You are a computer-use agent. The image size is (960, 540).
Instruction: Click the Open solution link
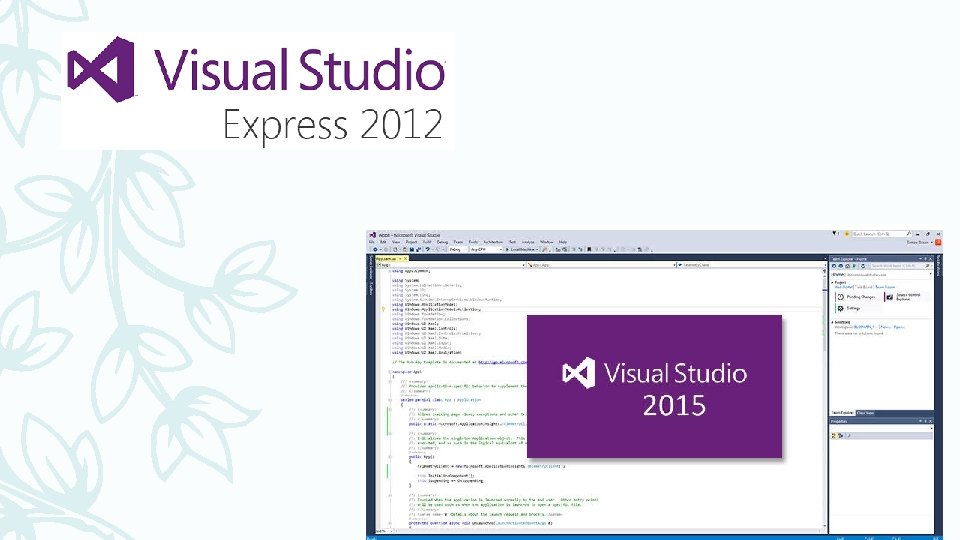899,327
